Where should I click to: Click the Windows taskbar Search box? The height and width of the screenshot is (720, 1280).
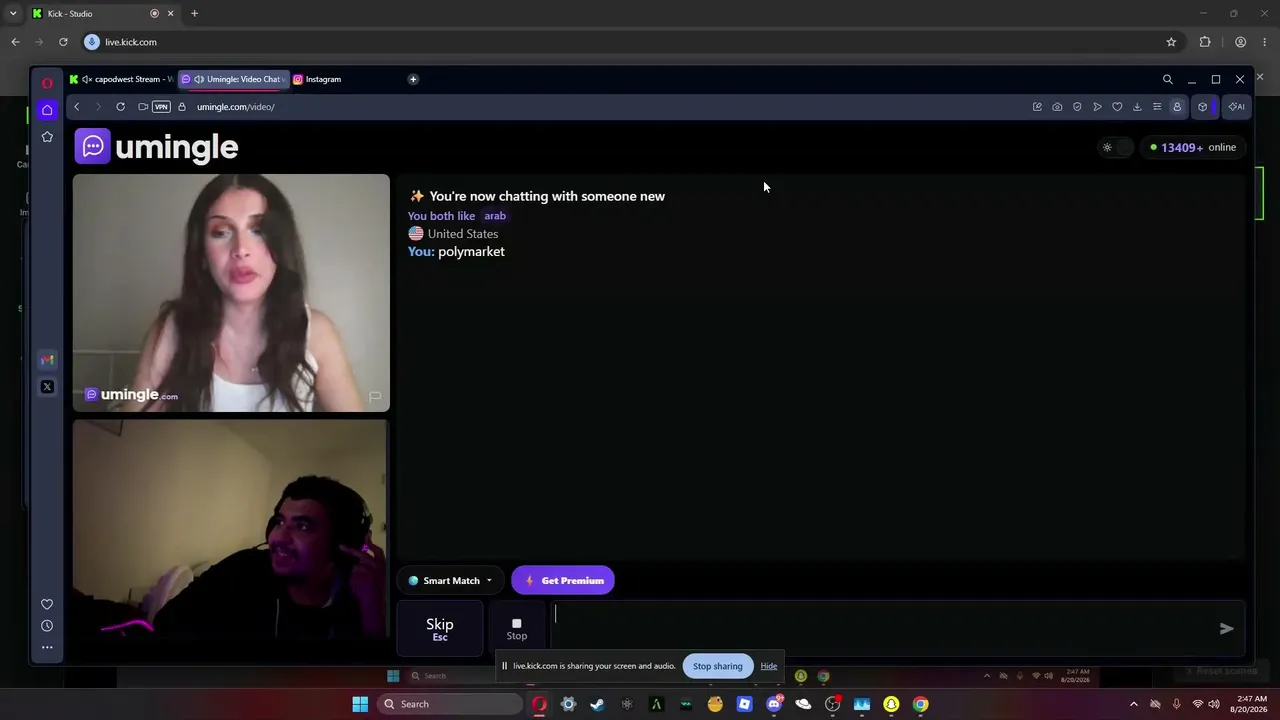click(450, 704)
